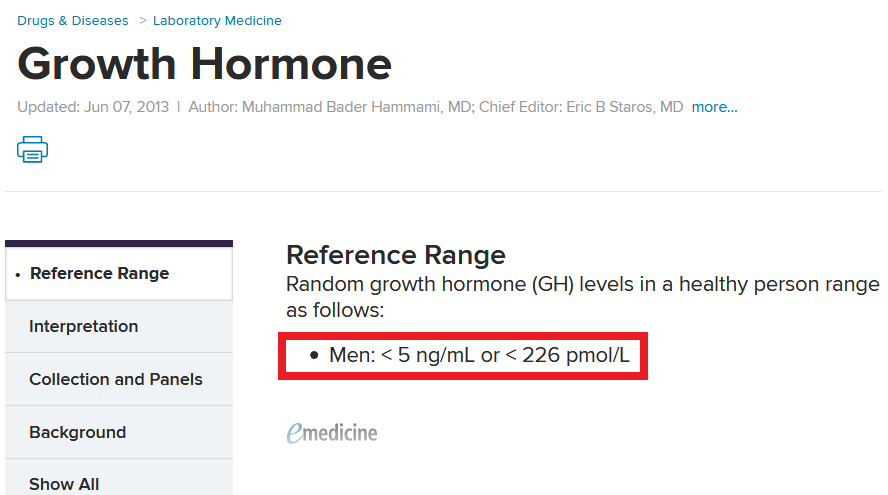Choose Show All in the sidebar
888x495 pixels.
tap(64, 484)
